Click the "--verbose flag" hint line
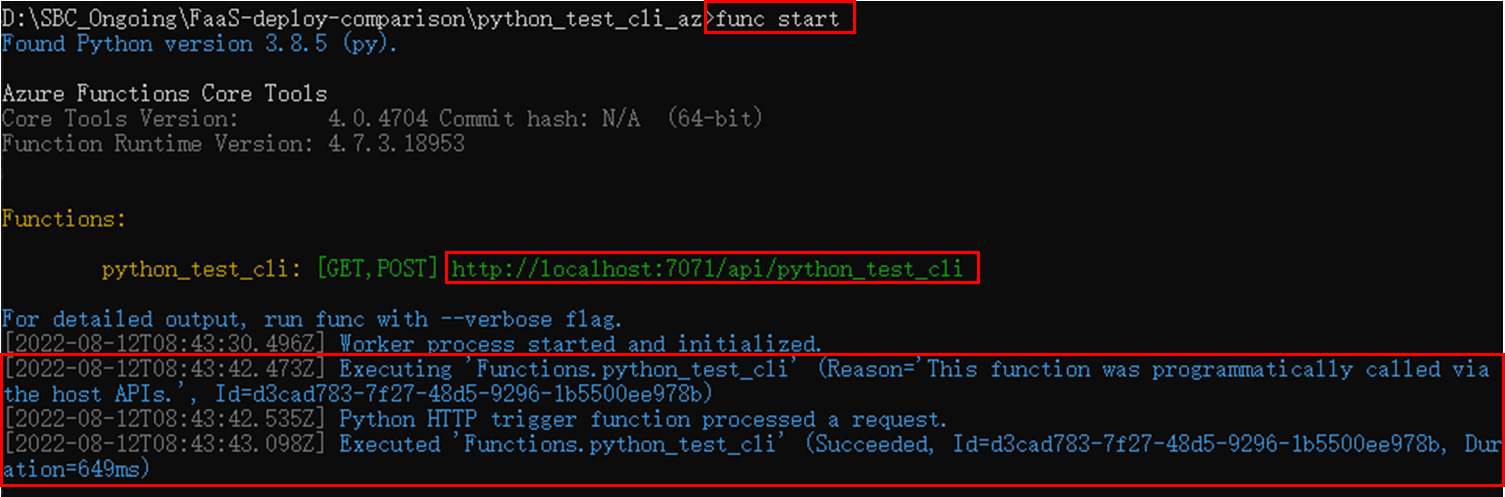 311,319
